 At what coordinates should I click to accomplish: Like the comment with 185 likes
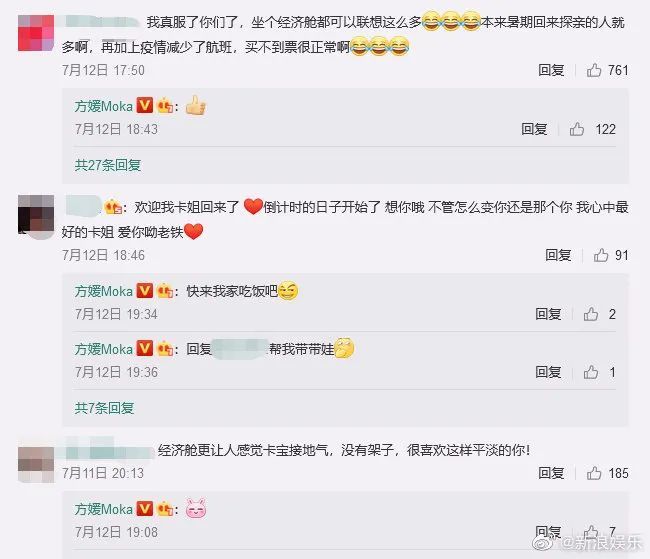[594, 473]
